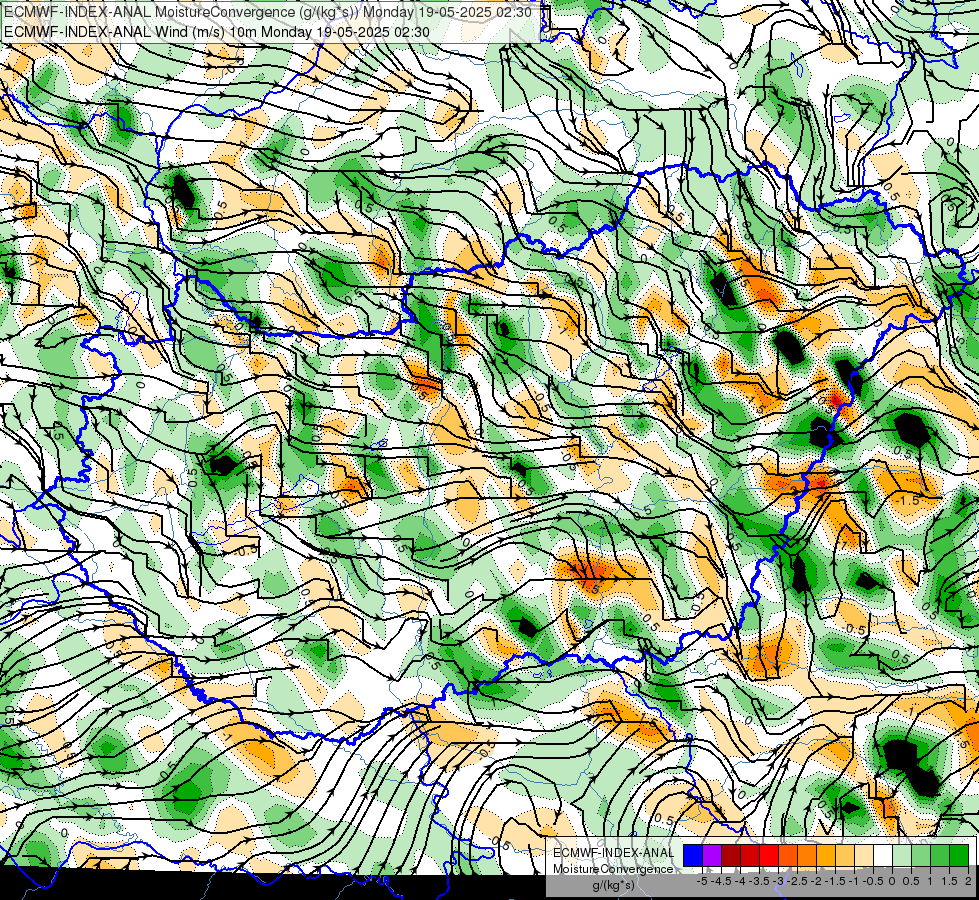Click the dark red legend swatch above -4
Image resolution: width=979 pixels, height=900 pixels.
click(x=731, y=855)
